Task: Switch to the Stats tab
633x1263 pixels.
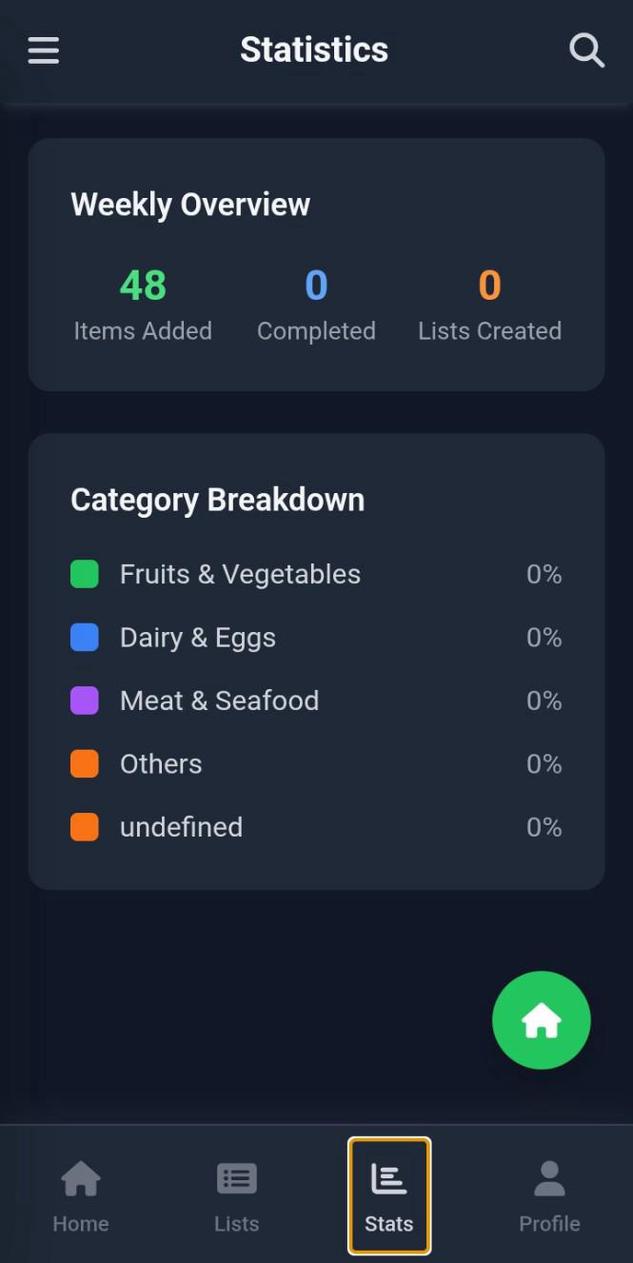Action: [389, 1195]
